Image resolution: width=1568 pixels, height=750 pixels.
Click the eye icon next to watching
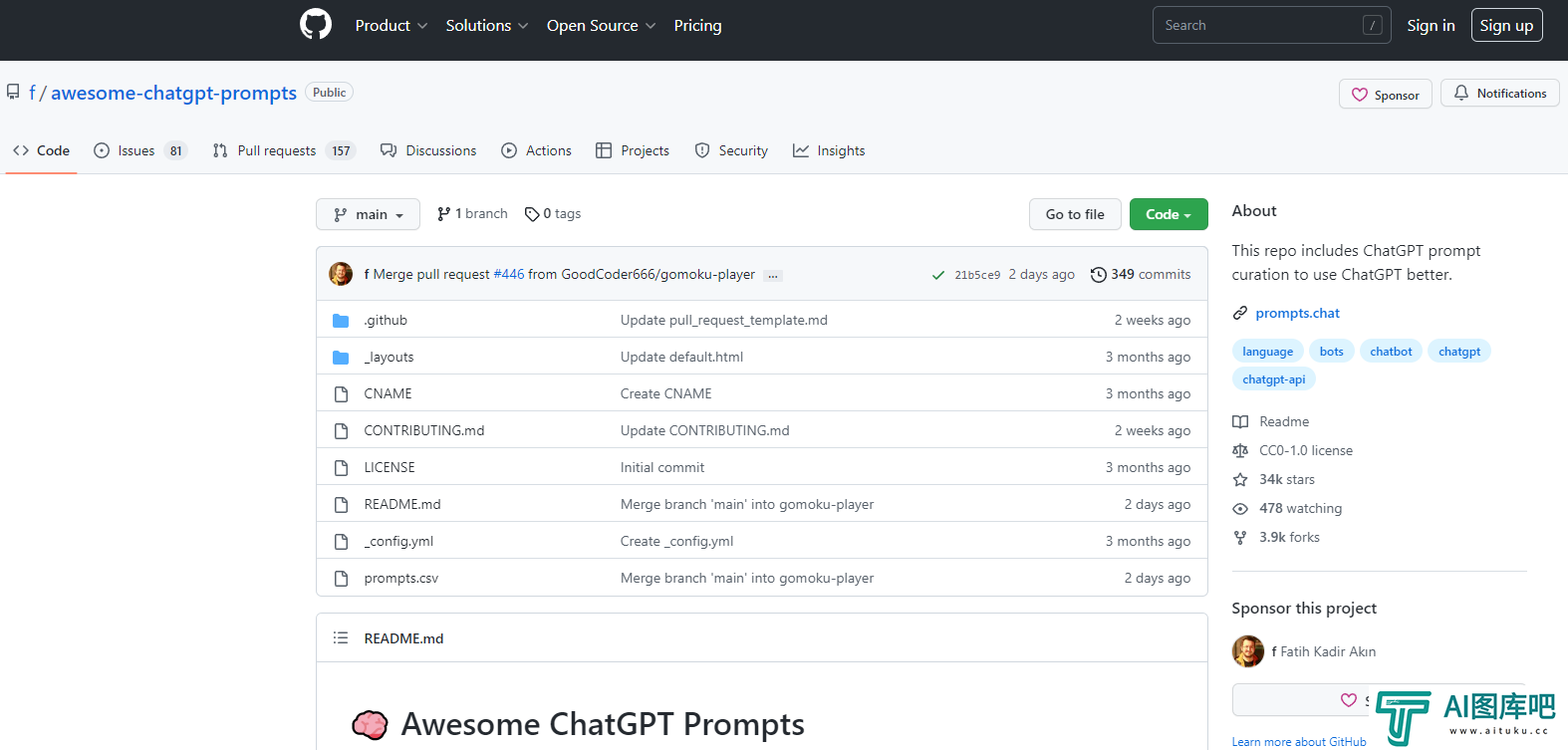(x=1240, y=509)
